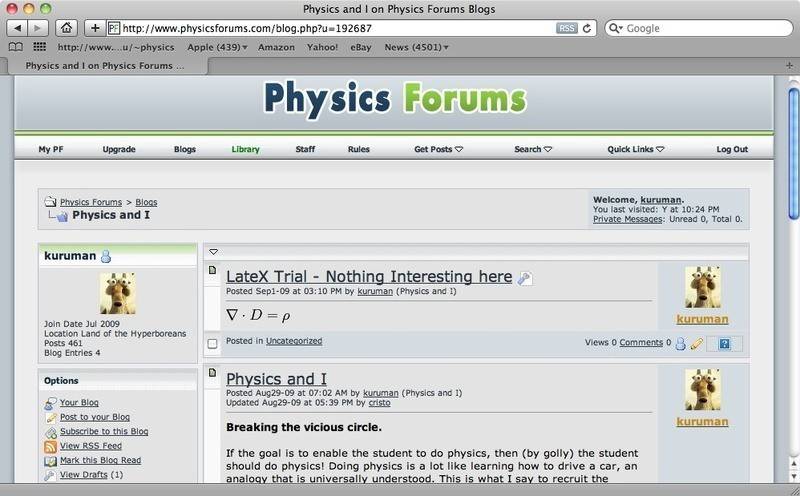800x496 pixels.
Task: Tick the checkbox on the LateX Trial post
Action: pos(213,343)
